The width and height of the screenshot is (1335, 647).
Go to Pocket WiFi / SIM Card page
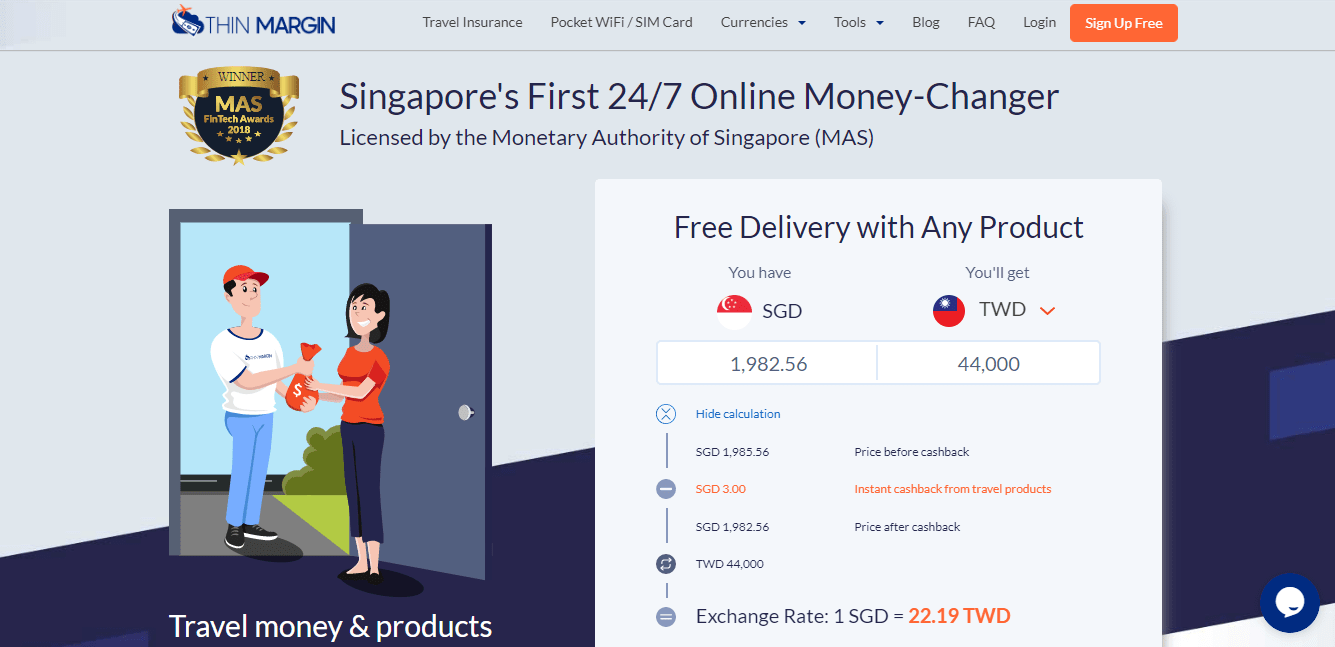pyautogui.click(x=621, y=22)
